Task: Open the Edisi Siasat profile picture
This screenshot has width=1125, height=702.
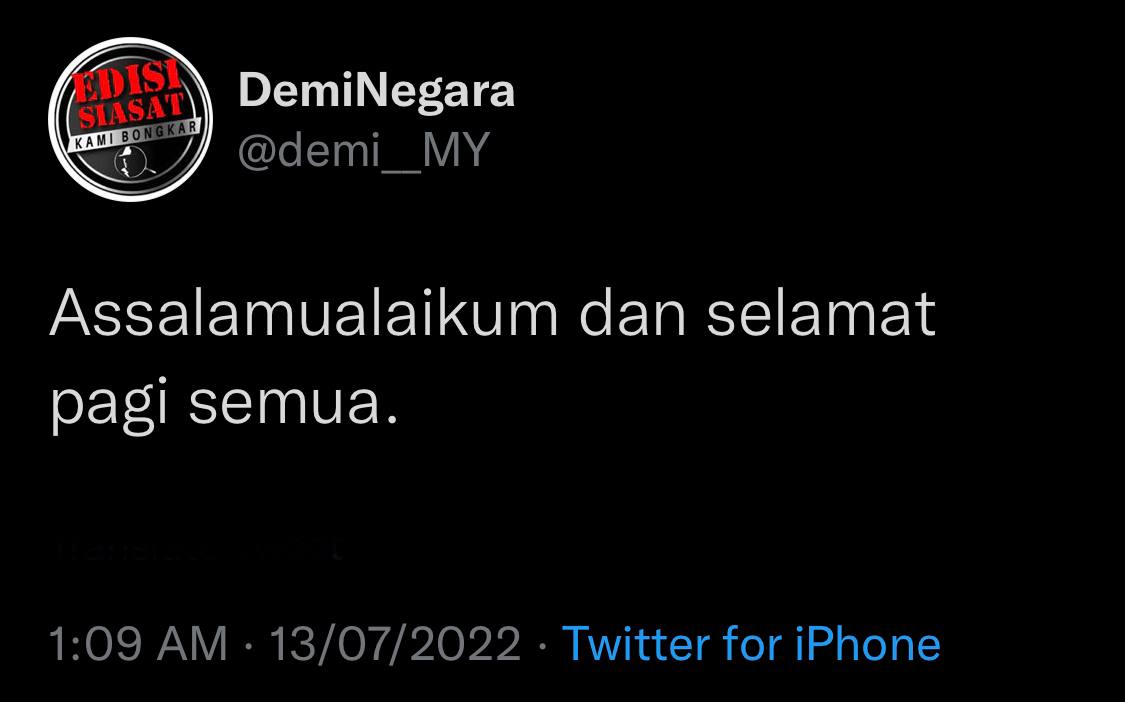Action: pyautogui.click(x=131, y=119)
